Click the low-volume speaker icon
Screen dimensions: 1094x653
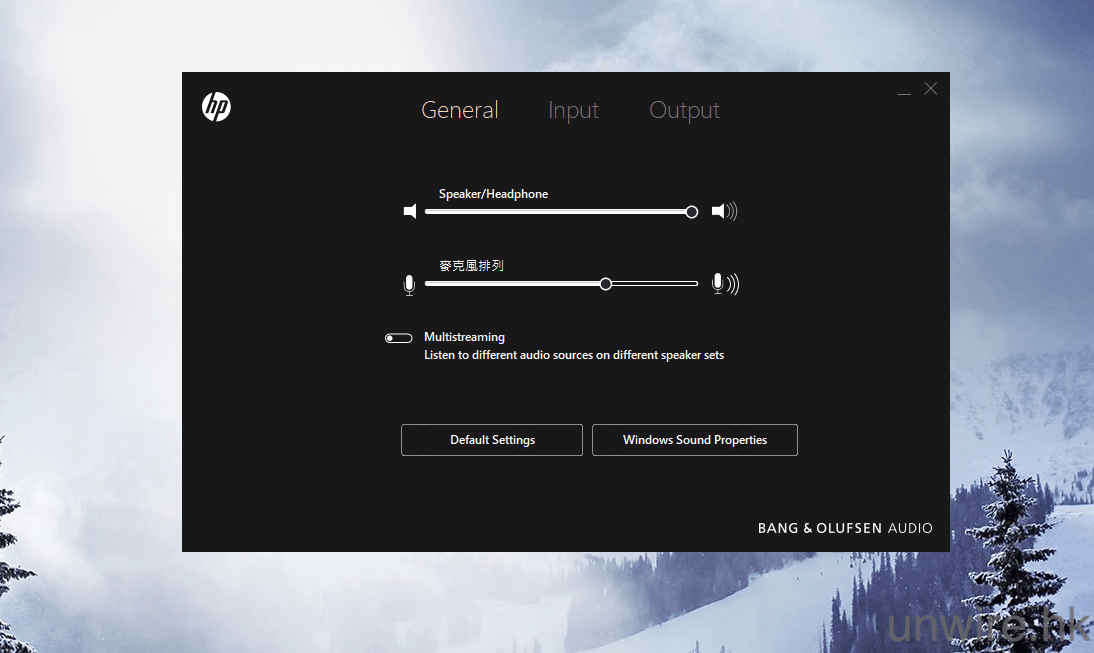pos(409,212)
